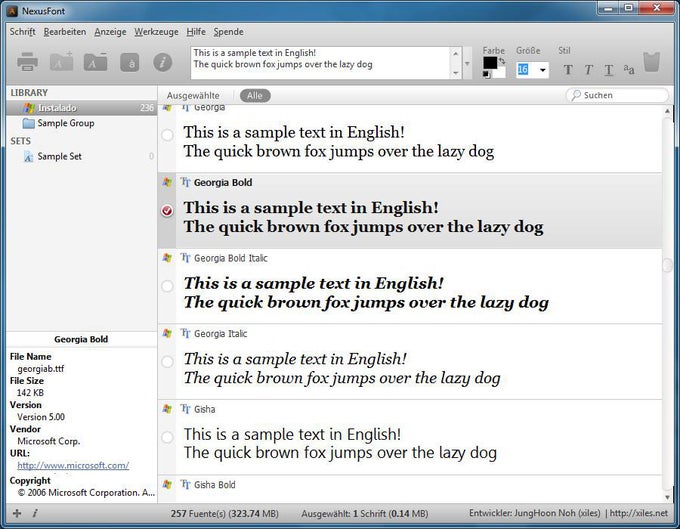Open the Bearbeiten menu
This screenshot has height=529, width=680.
point(65,32)
